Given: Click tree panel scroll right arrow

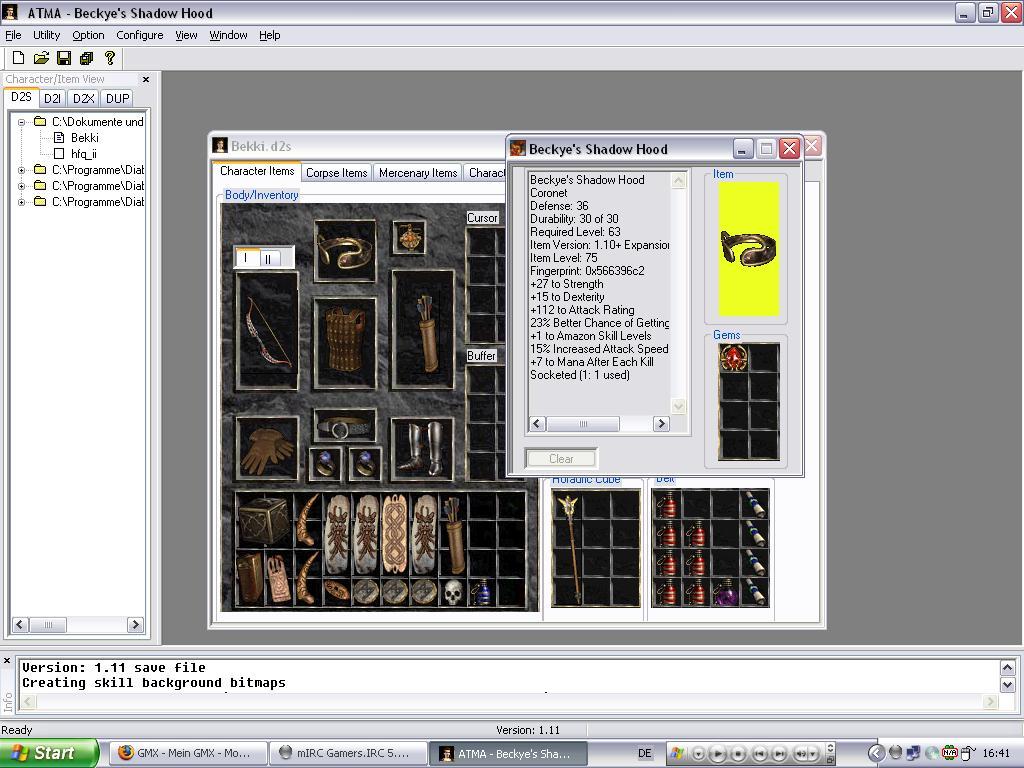Looking at the screenshot, I should [135, 625].
